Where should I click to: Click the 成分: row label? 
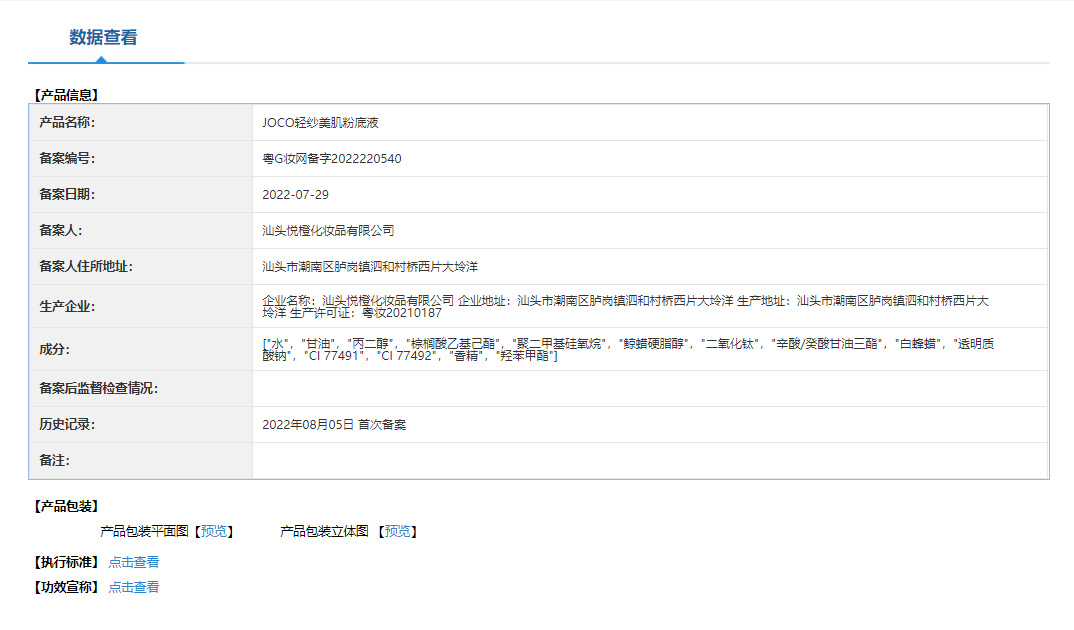click(x=55, y=349)
